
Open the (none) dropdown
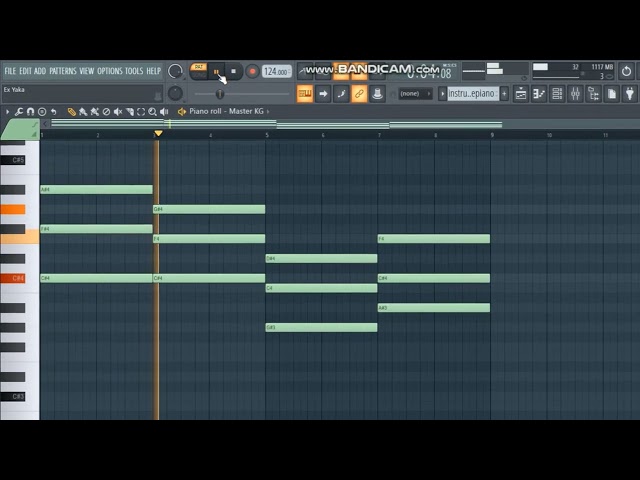click(415, 94)
